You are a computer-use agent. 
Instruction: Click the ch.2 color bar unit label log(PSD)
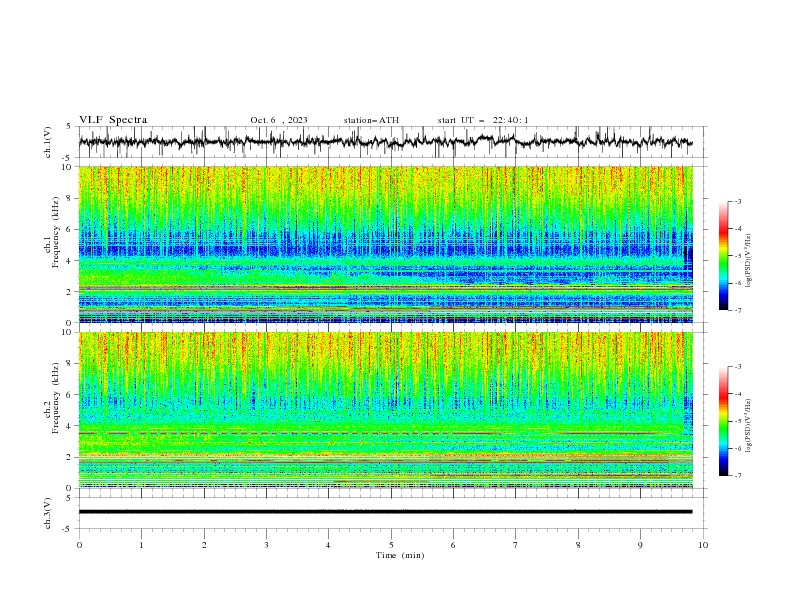pyautogui.click(x=748, y=426)
